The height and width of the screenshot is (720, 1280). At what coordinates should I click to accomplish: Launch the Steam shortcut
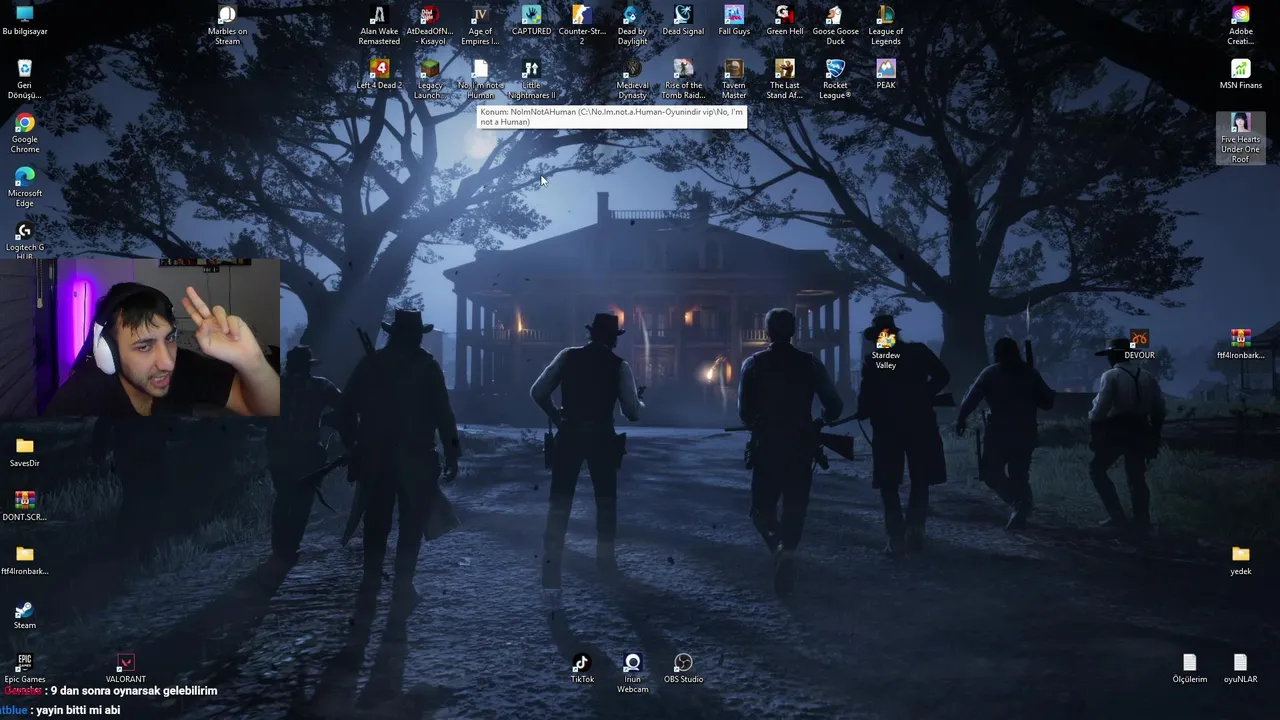pyautogui.click(x=24, y=614)
